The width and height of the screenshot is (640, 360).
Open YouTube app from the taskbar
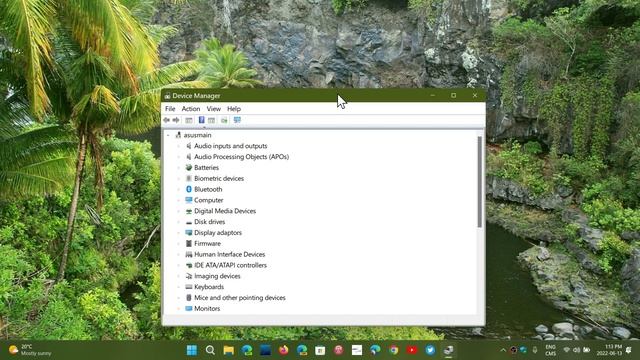pyautogui.click(x=412, y=350)
